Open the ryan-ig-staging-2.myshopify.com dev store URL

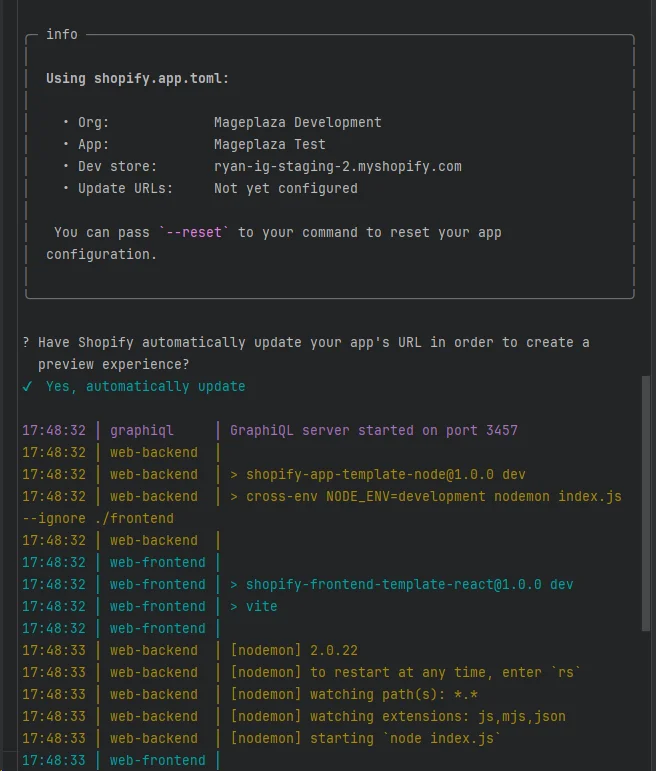pyautogui.click(x=337, y=166)
